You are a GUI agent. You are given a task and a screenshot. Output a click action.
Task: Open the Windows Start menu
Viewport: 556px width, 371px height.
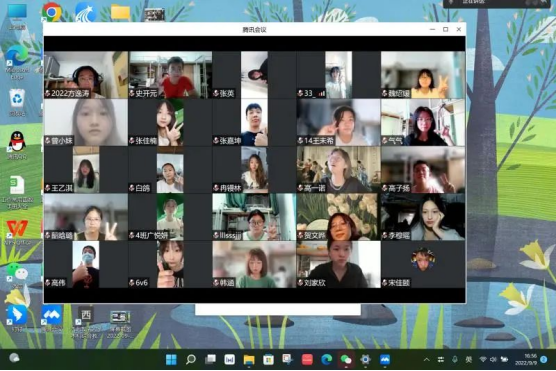point(171,360)
